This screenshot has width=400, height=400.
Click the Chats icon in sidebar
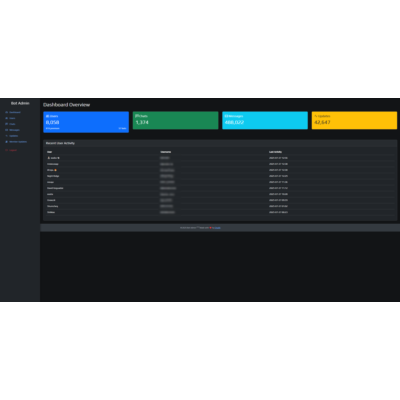point(7,124)
